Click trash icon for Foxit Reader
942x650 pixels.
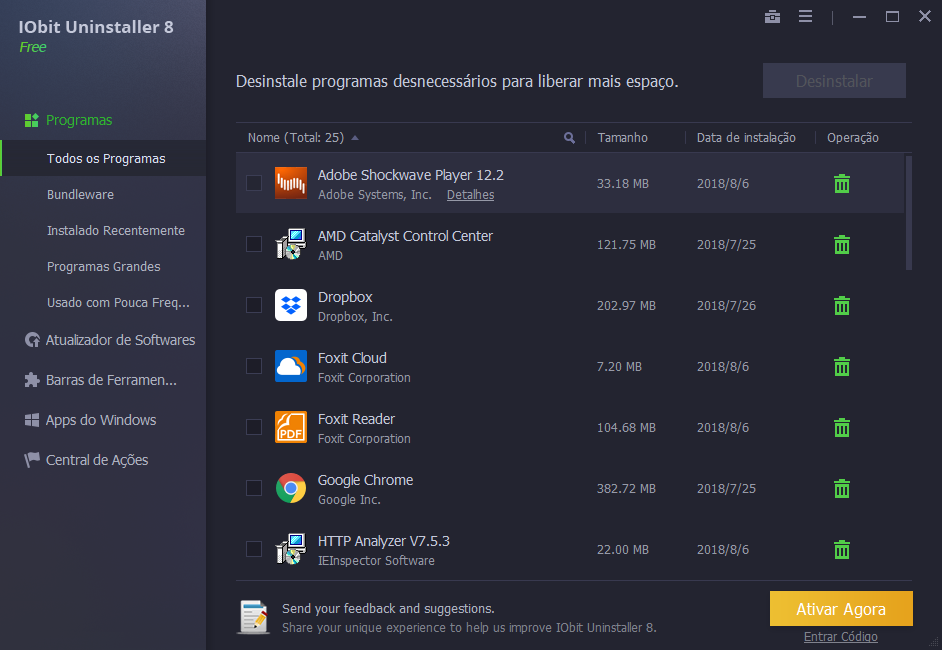pos(842,428)
